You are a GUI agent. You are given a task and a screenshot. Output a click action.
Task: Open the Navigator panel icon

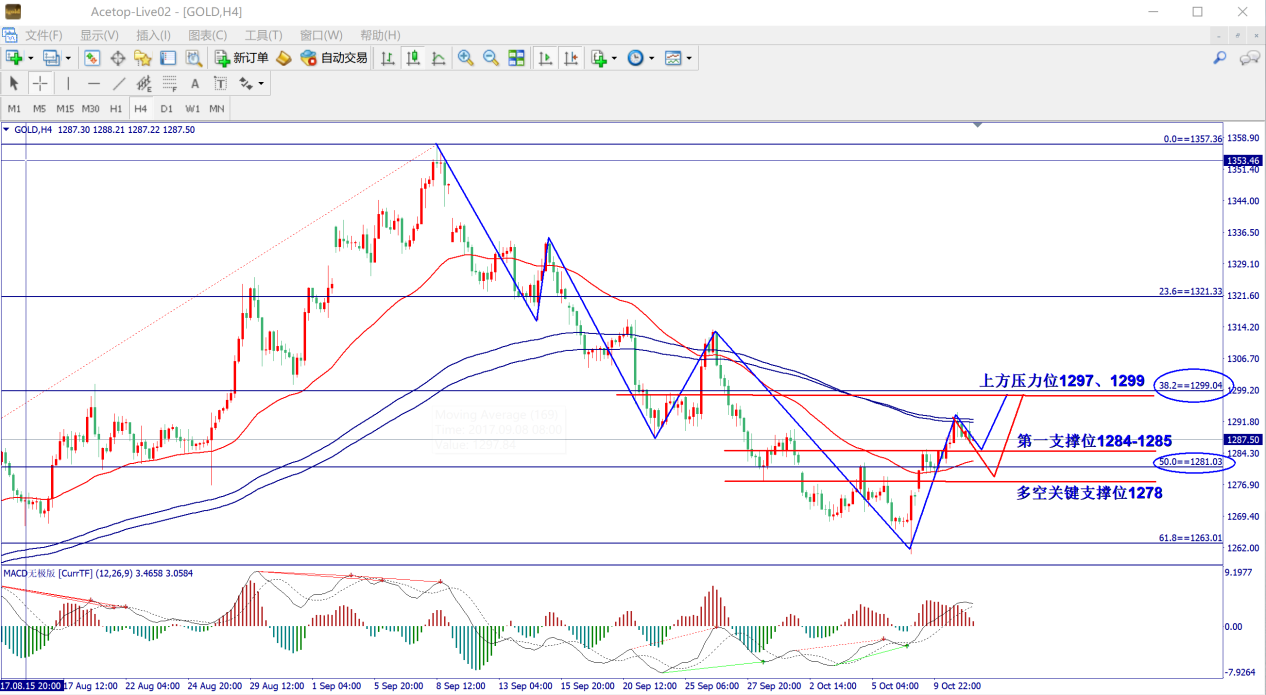[143, 58]
